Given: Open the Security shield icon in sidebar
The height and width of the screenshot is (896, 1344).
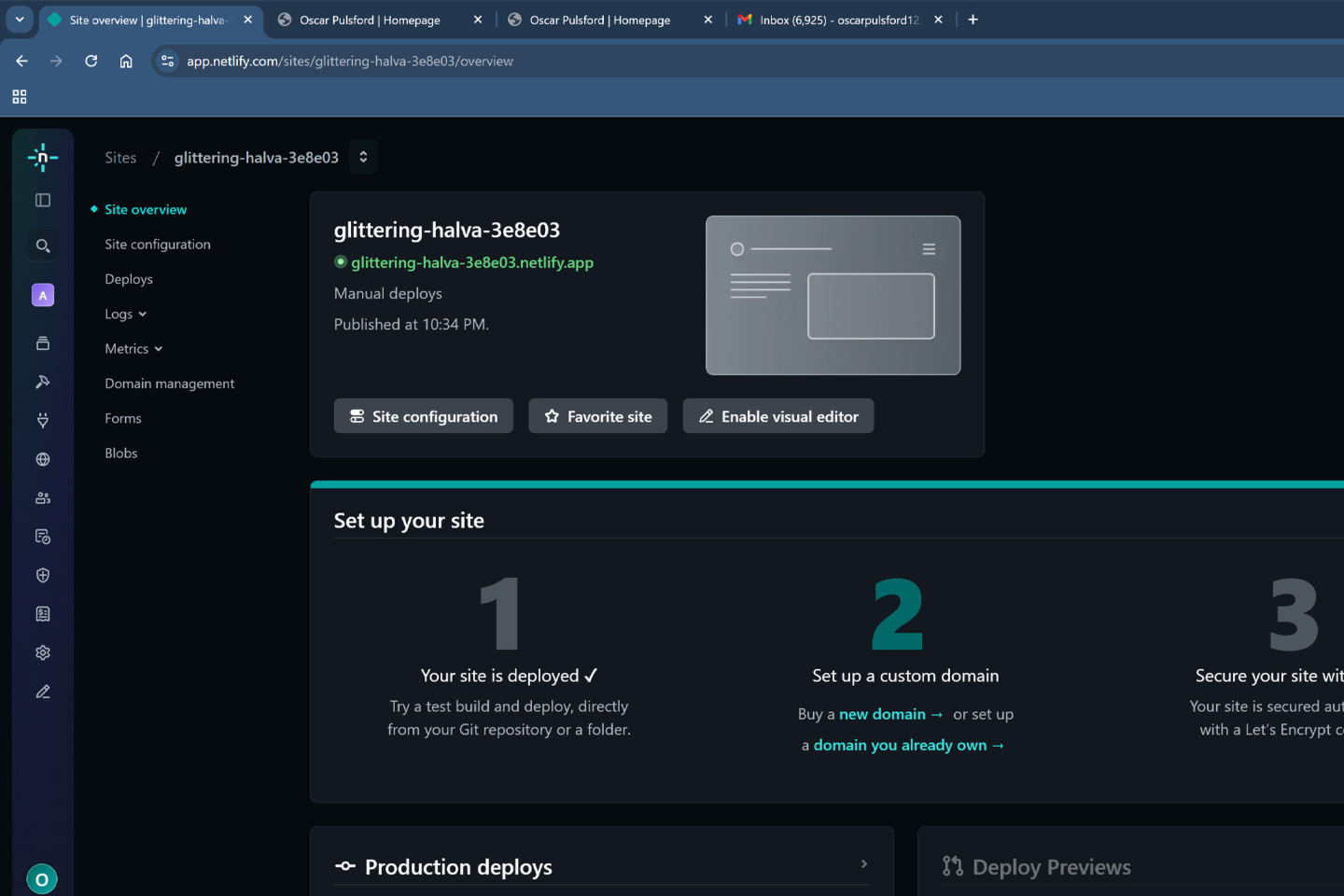Looking at the screenshot, I should pos(43,575).
